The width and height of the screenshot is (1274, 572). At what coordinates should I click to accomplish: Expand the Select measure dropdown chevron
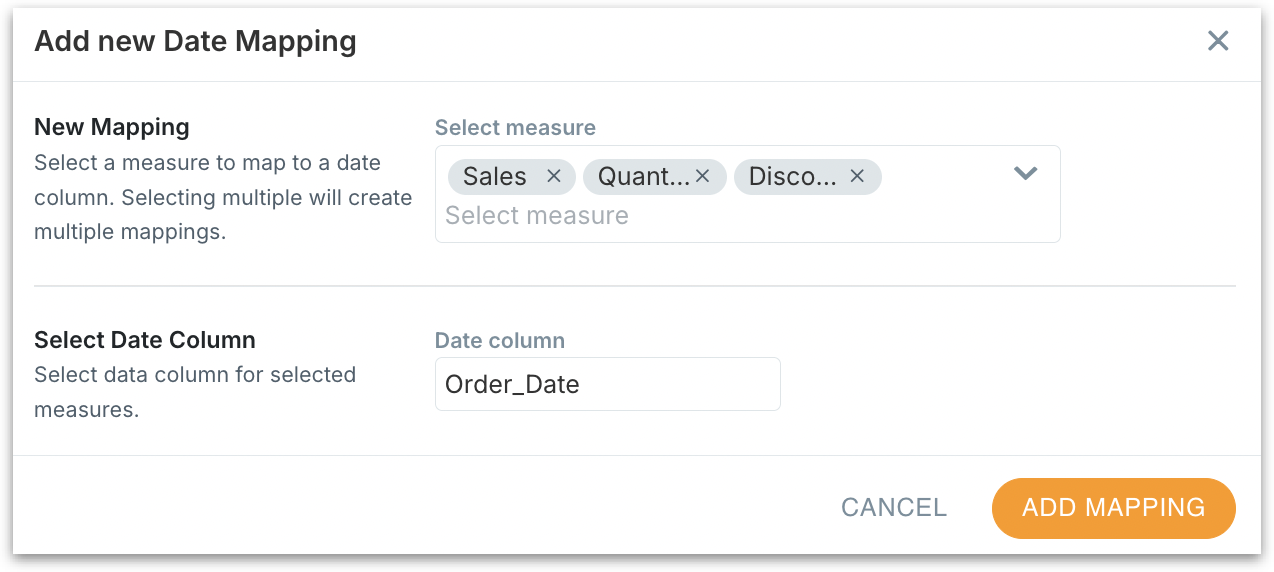[x=1025, y=174]
